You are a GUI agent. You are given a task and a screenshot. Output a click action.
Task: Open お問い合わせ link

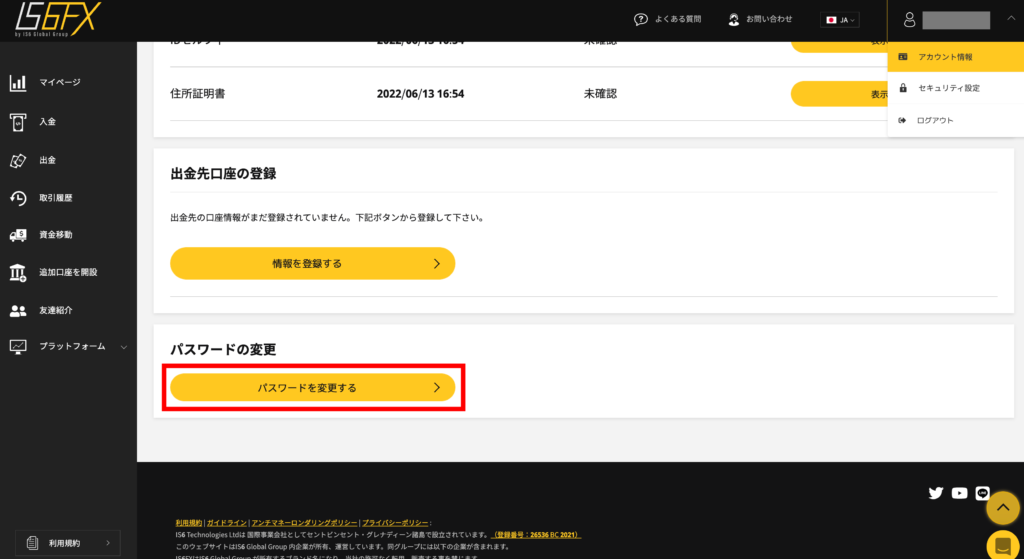point(769,20)
